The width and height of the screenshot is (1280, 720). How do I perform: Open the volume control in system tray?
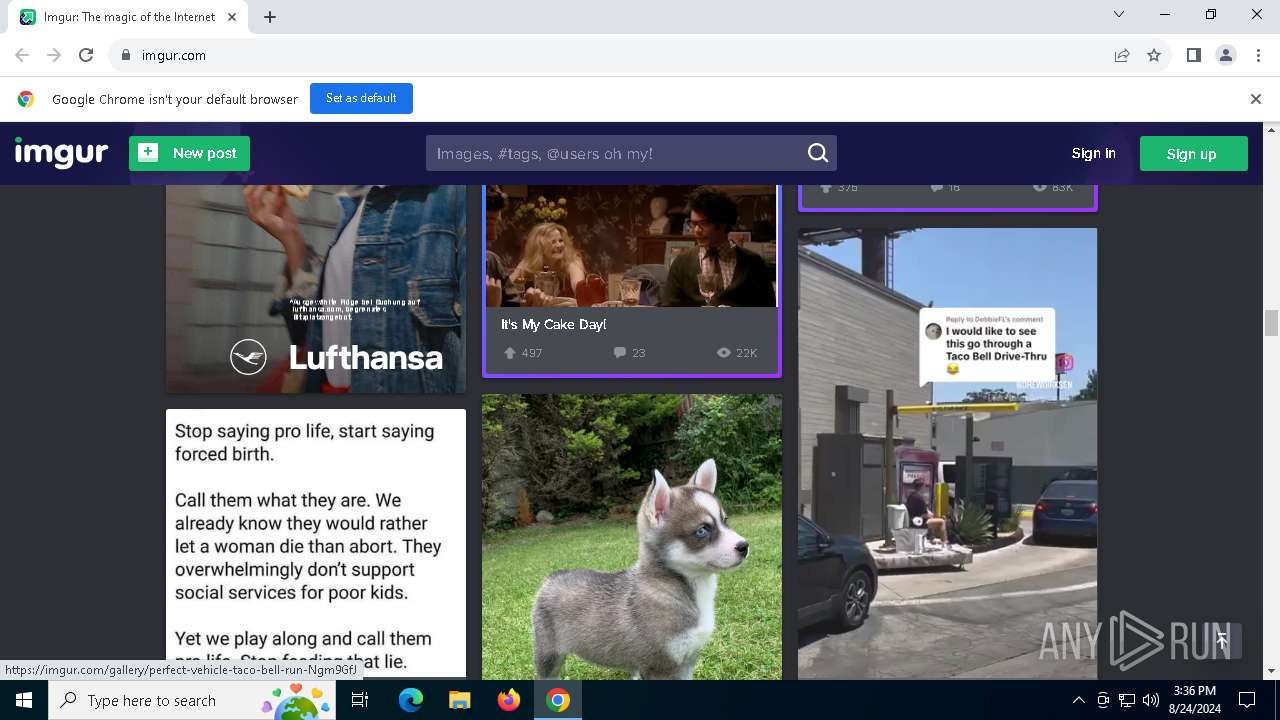click(x=1150, y=700)
